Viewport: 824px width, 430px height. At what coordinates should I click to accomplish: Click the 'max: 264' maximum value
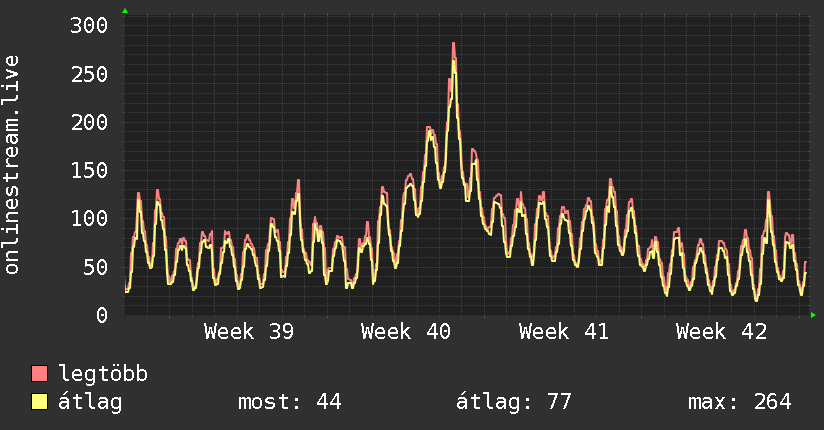tap(739, 402)
